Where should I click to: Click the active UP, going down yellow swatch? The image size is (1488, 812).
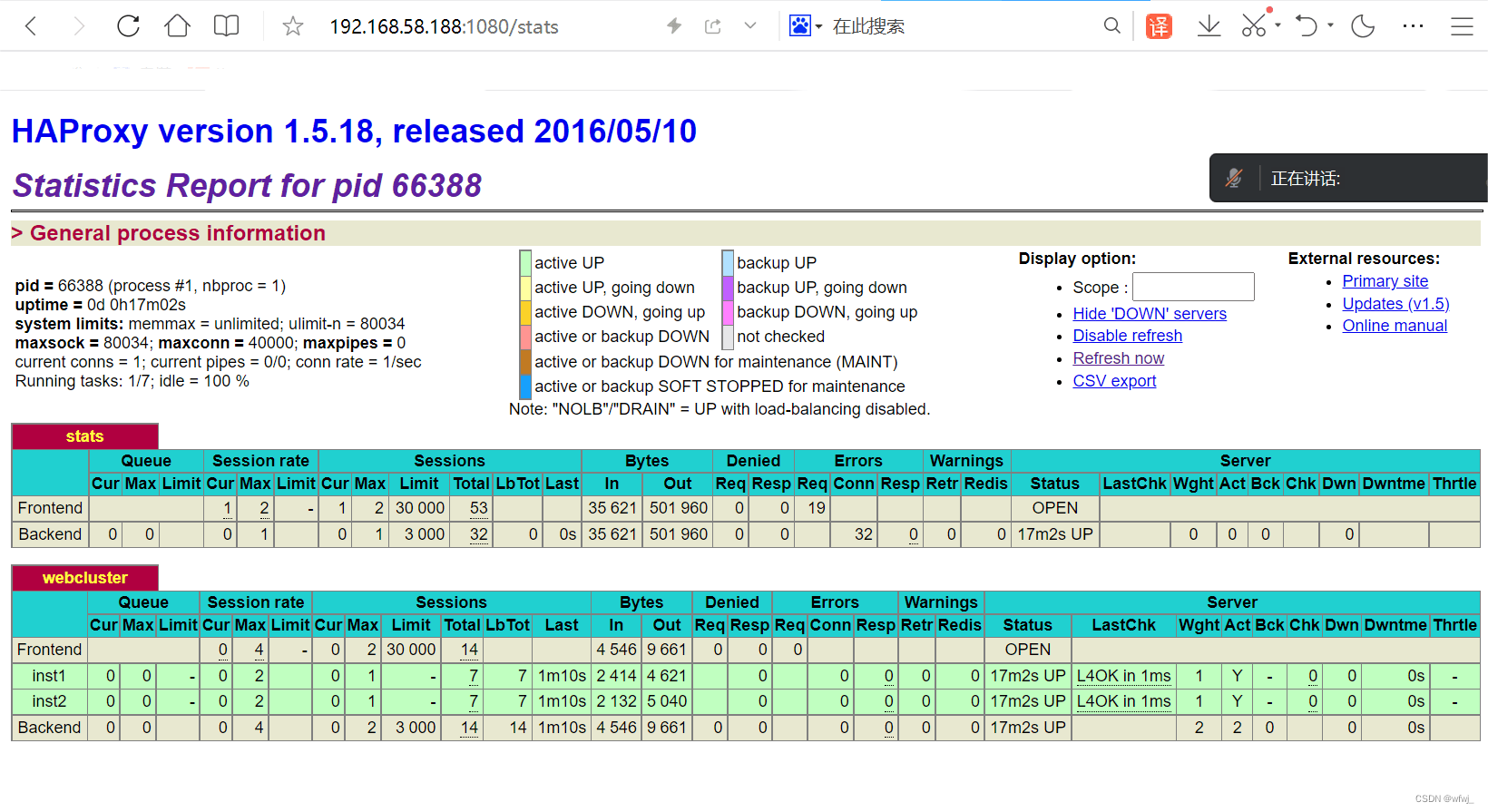(525, 288)
